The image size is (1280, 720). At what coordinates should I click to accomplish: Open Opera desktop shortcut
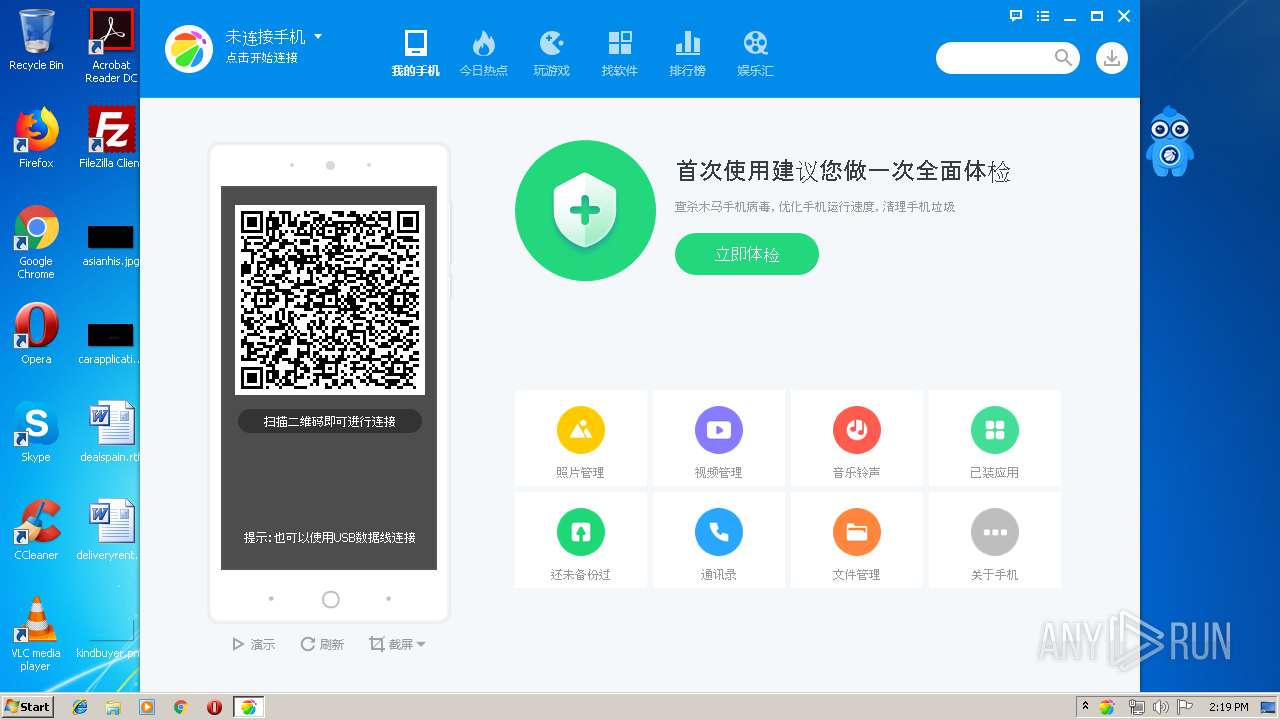(x=36, y=334)
